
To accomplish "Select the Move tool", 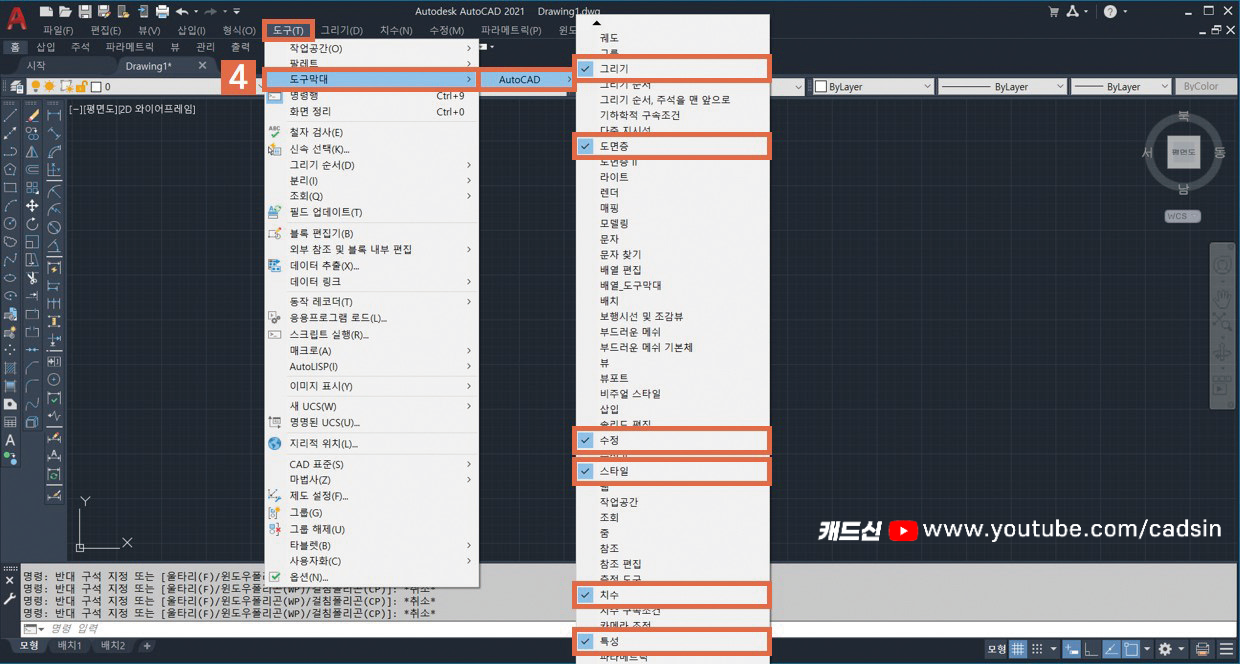I will tap(32, 205).
